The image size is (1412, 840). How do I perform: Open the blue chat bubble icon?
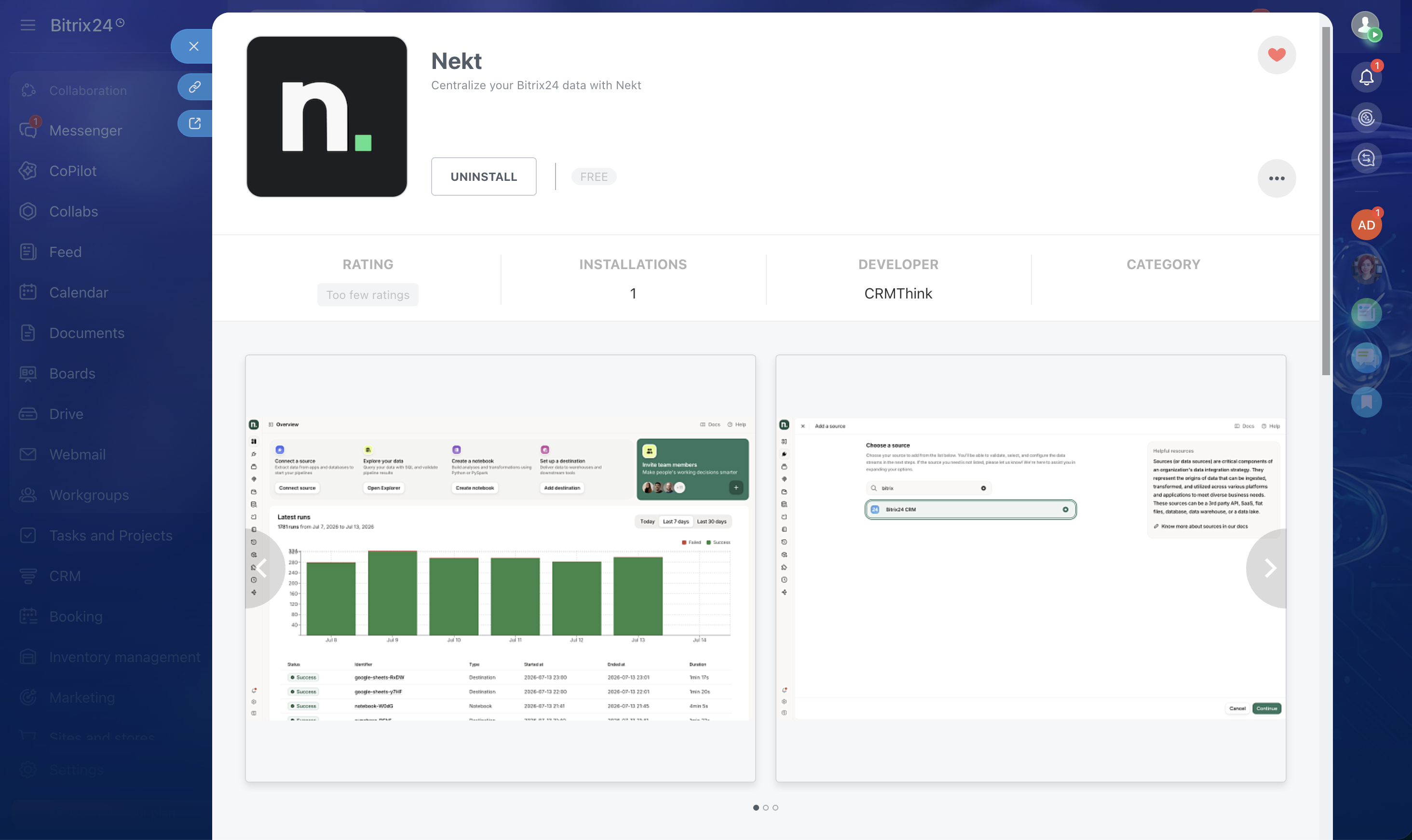point(1366,358)
